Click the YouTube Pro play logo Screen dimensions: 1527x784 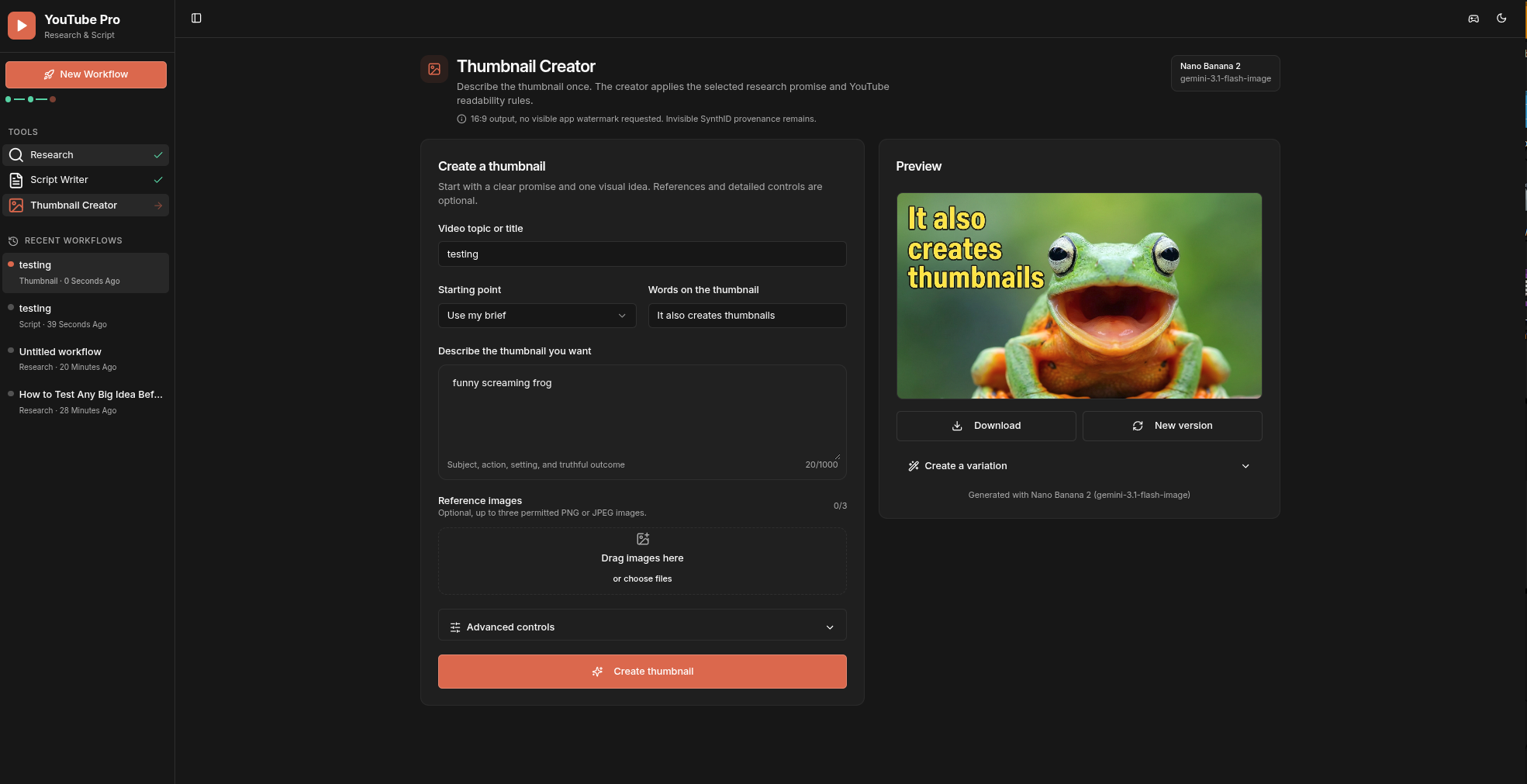pos(22,26)
